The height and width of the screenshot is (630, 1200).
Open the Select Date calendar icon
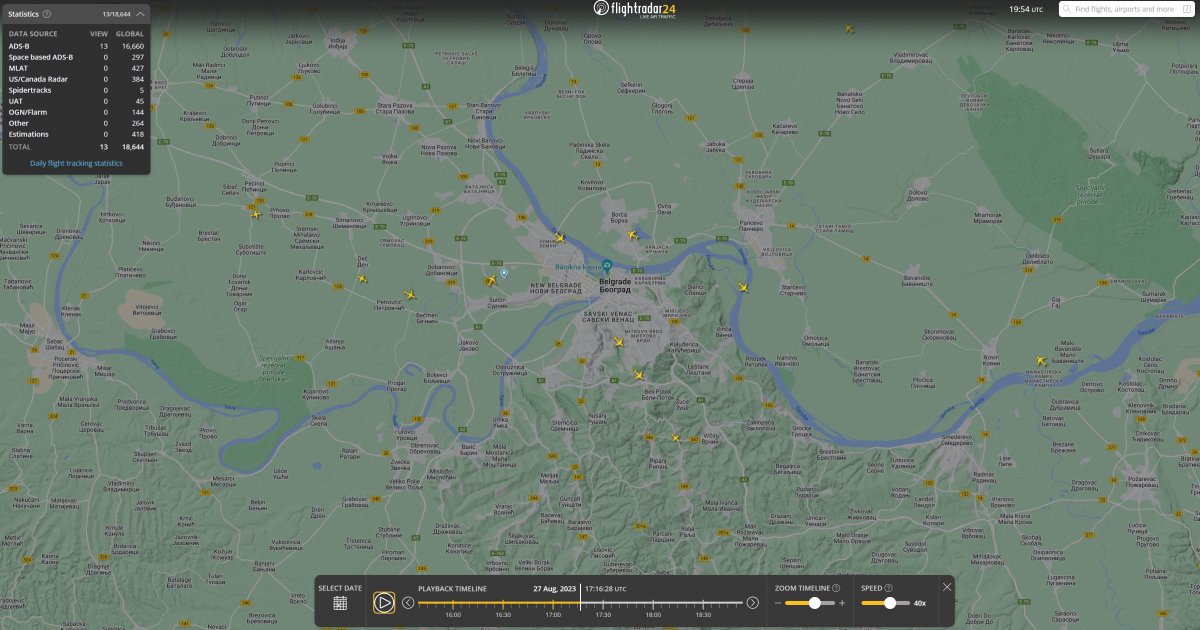tap(340, 603)
